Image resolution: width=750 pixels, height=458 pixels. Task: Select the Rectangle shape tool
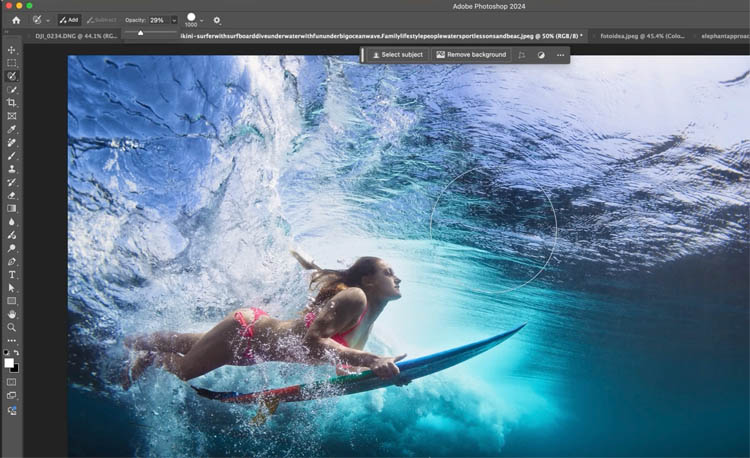point(11,301)
